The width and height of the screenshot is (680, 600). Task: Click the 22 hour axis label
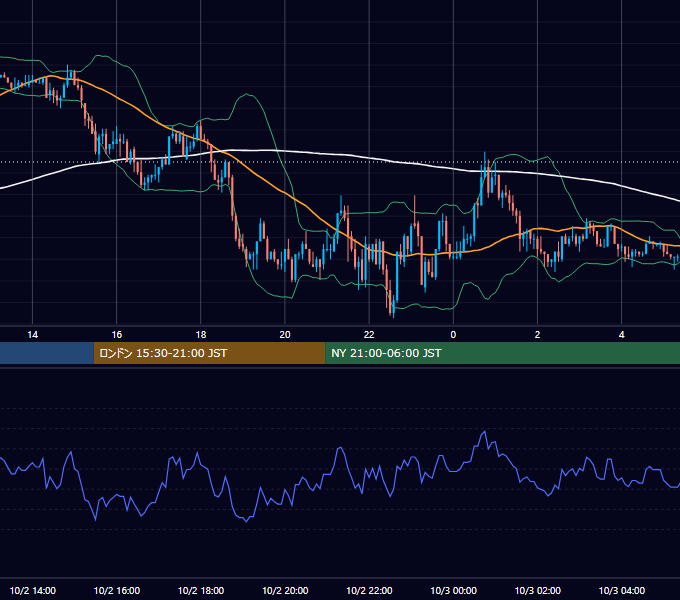click(369, 335)
